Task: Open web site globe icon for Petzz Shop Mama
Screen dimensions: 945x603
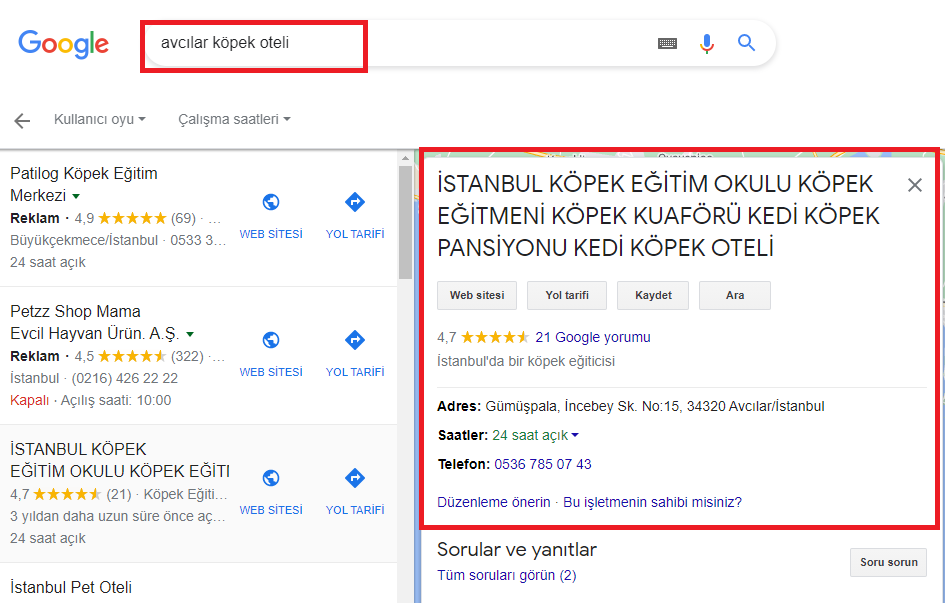Action: click(271, 340)
